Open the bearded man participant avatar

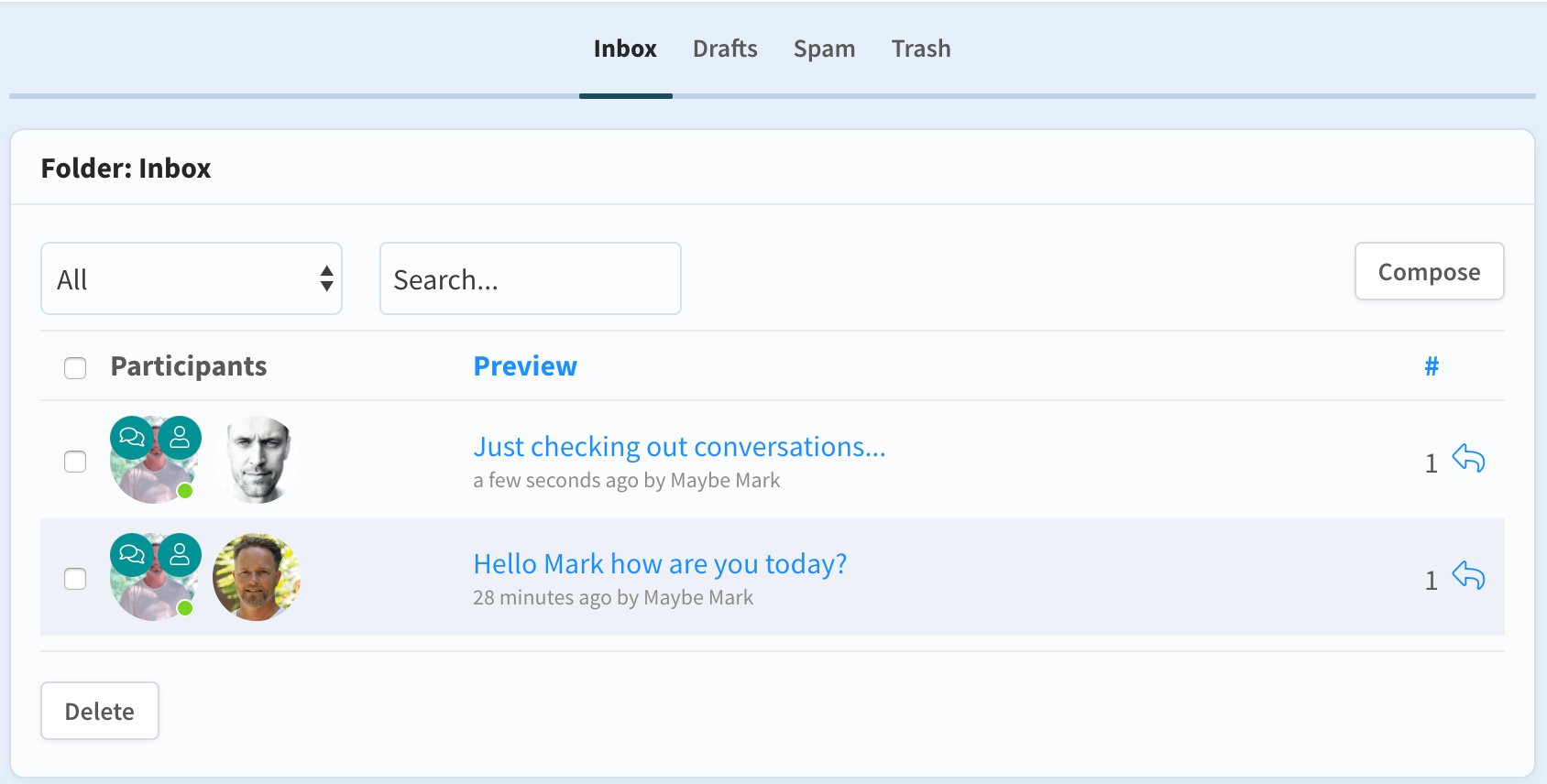(x=257, y=577)
